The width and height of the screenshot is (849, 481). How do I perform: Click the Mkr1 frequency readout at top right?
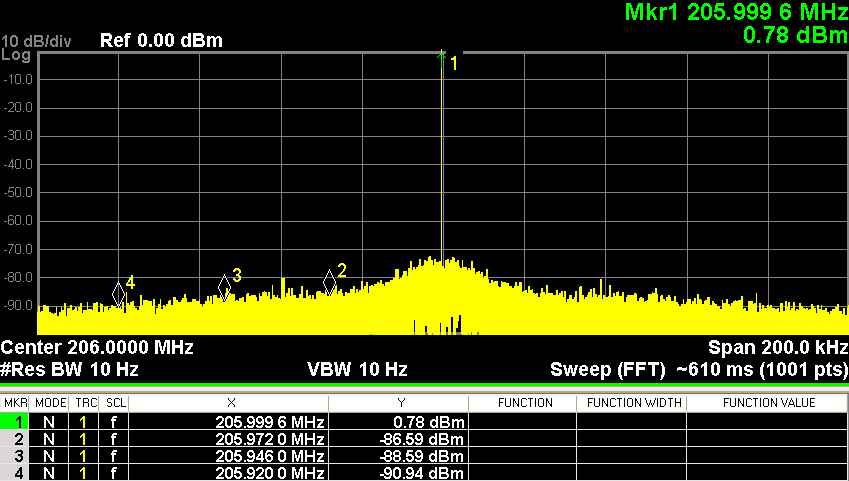736,13
